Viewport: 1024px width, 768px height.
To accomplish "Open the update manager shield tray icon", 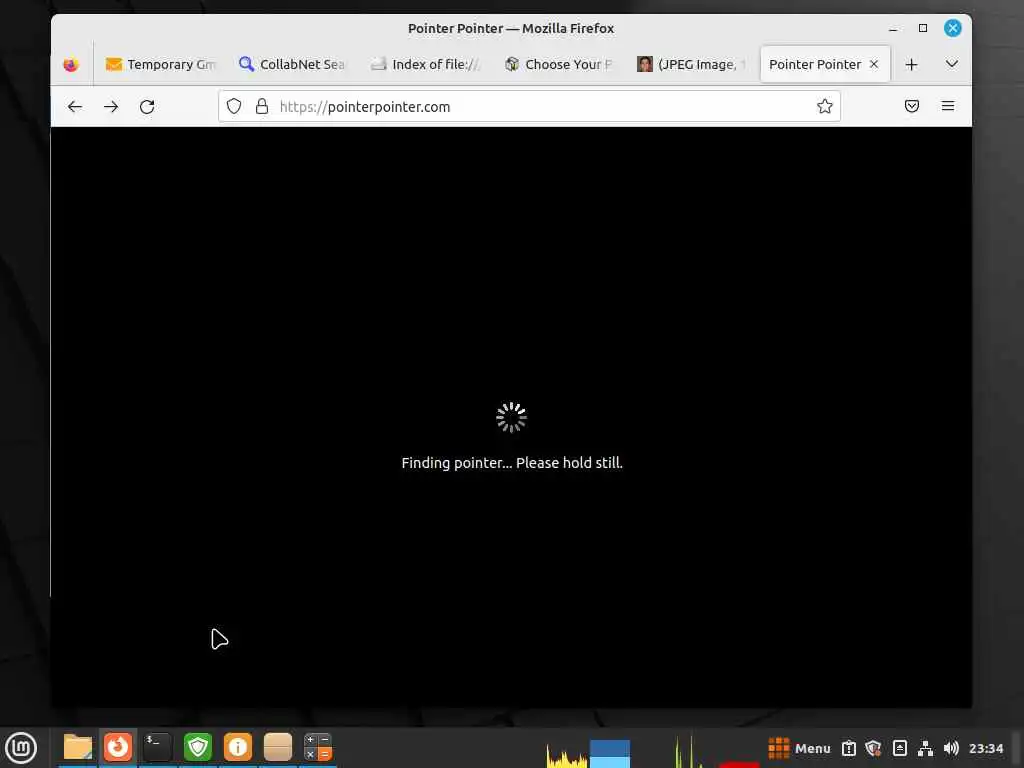I will [x=874, y=748].
